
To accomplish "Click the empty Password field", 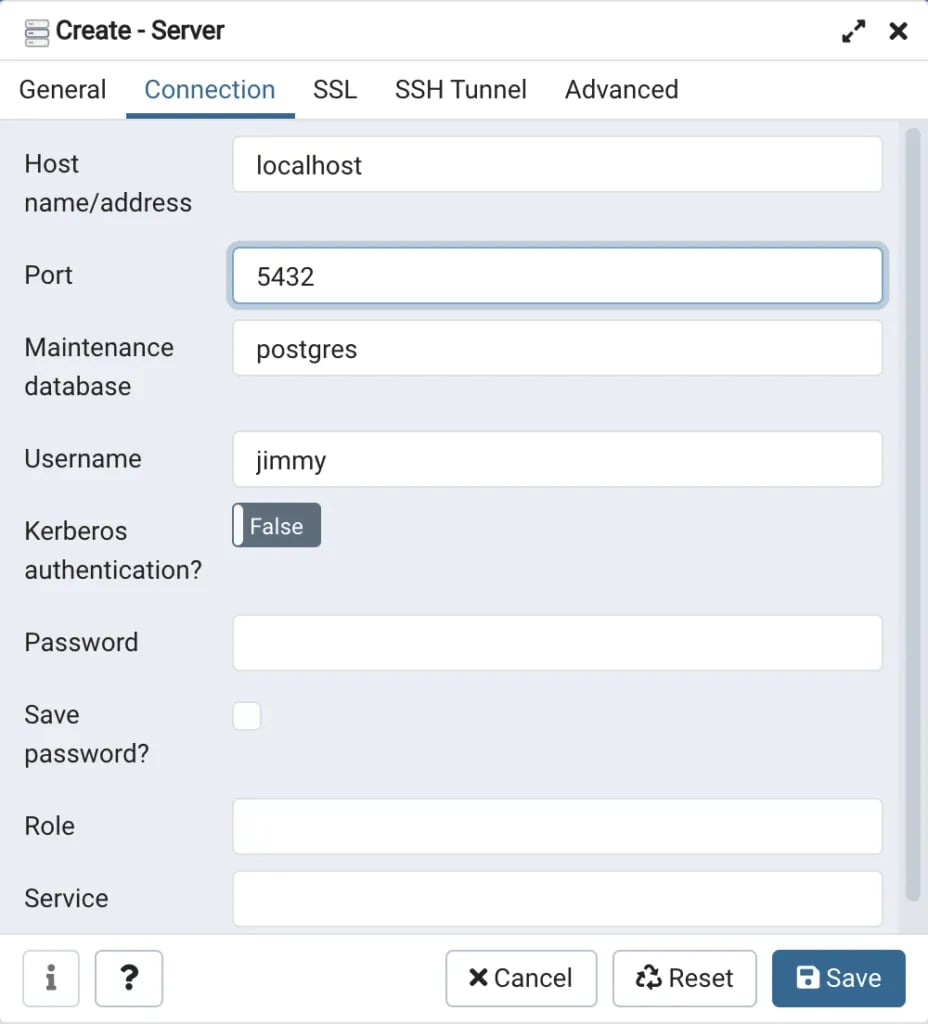I will click(x=557, y=643).
